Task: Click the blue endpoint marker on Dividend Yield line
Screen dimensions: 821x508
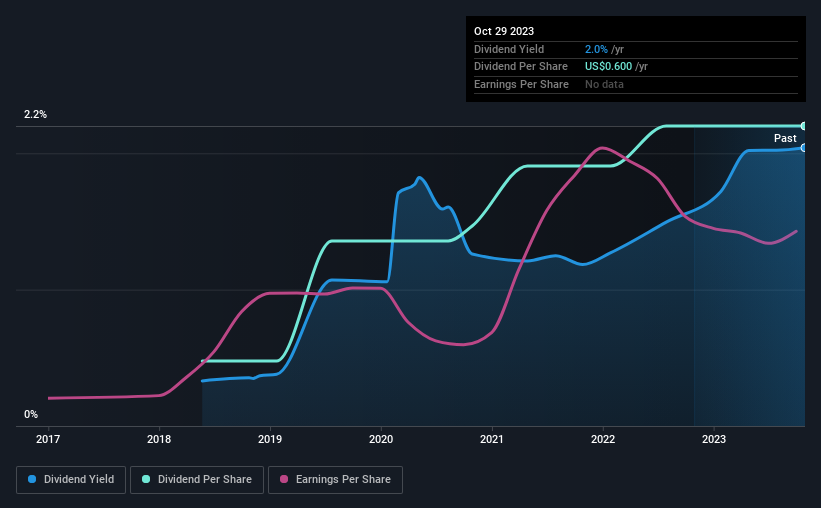Action: [x=803, y=148]
